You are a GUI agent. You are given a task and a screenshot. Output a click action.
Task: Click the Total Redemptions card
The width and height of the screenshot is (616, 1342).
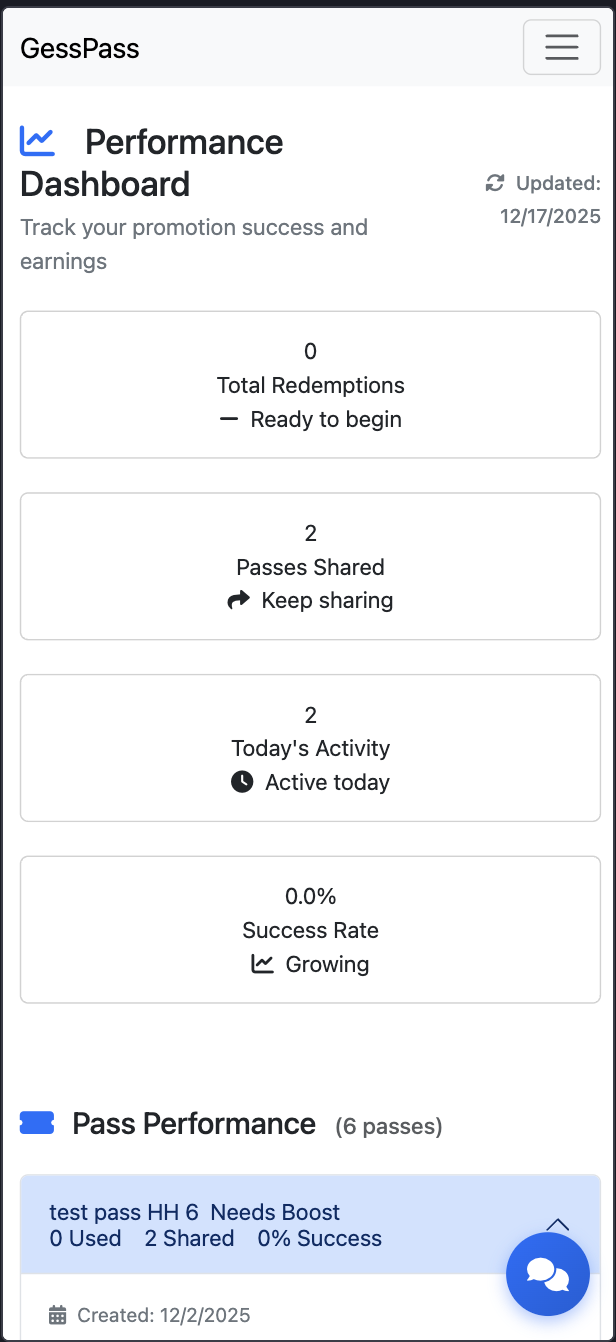pyautogui.click(x=310, y=384)
